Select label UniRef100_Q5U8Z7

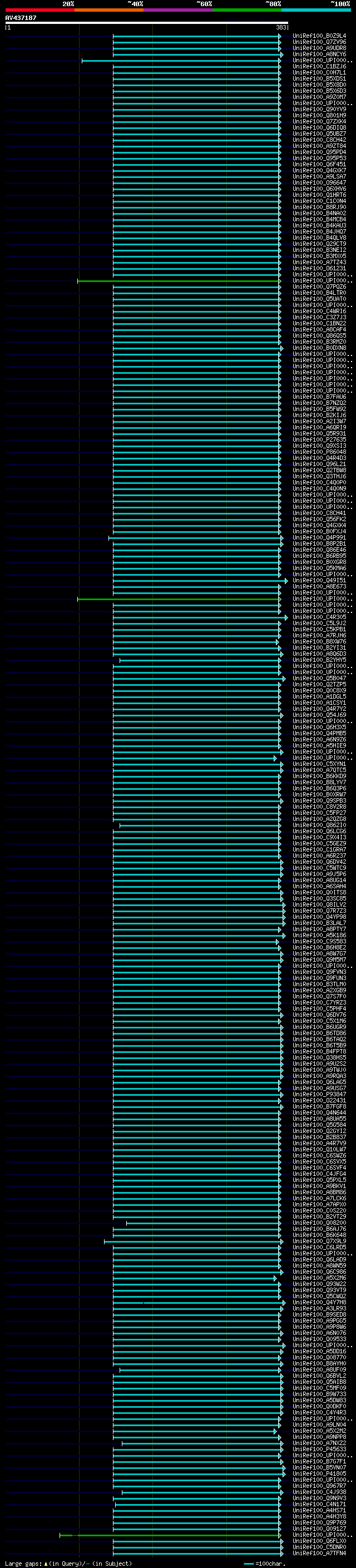tap(319, 134)
